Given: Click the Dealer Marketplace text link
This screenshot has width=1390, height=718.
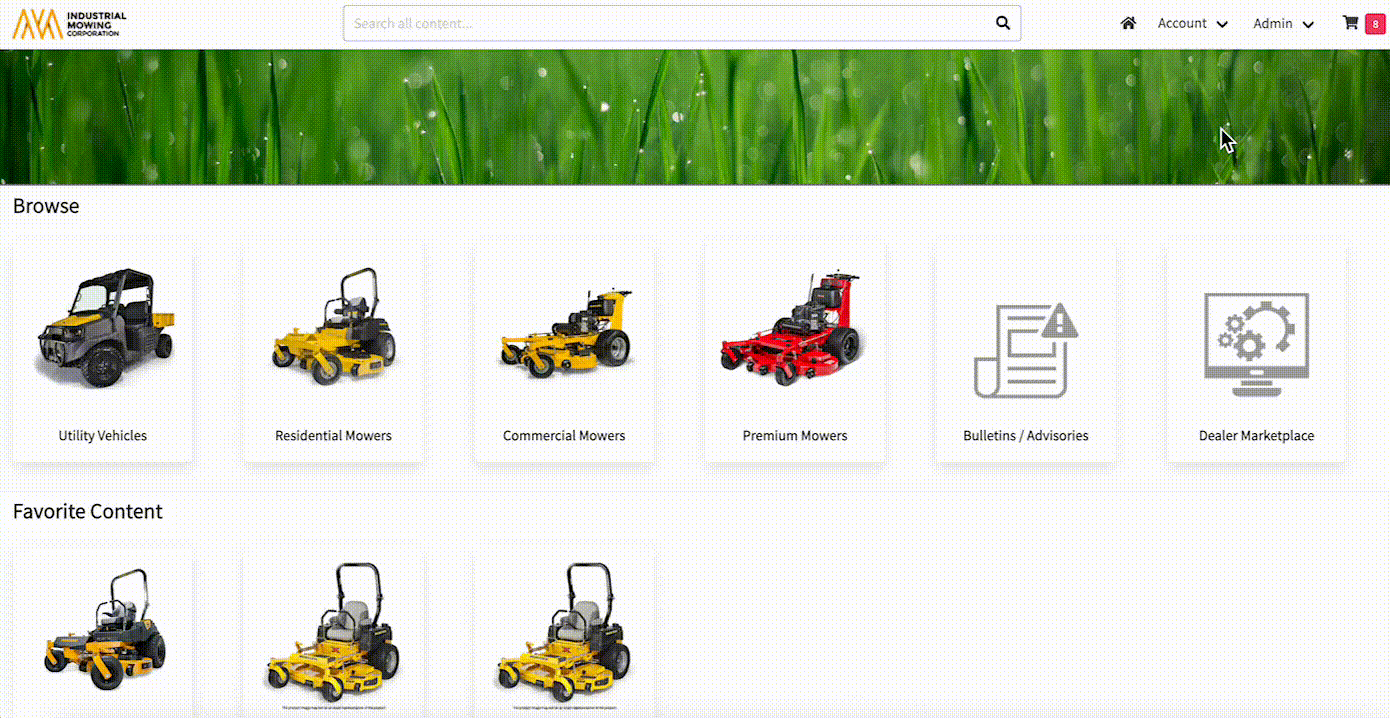Looking at the screenshot, I should [1256, 436].
